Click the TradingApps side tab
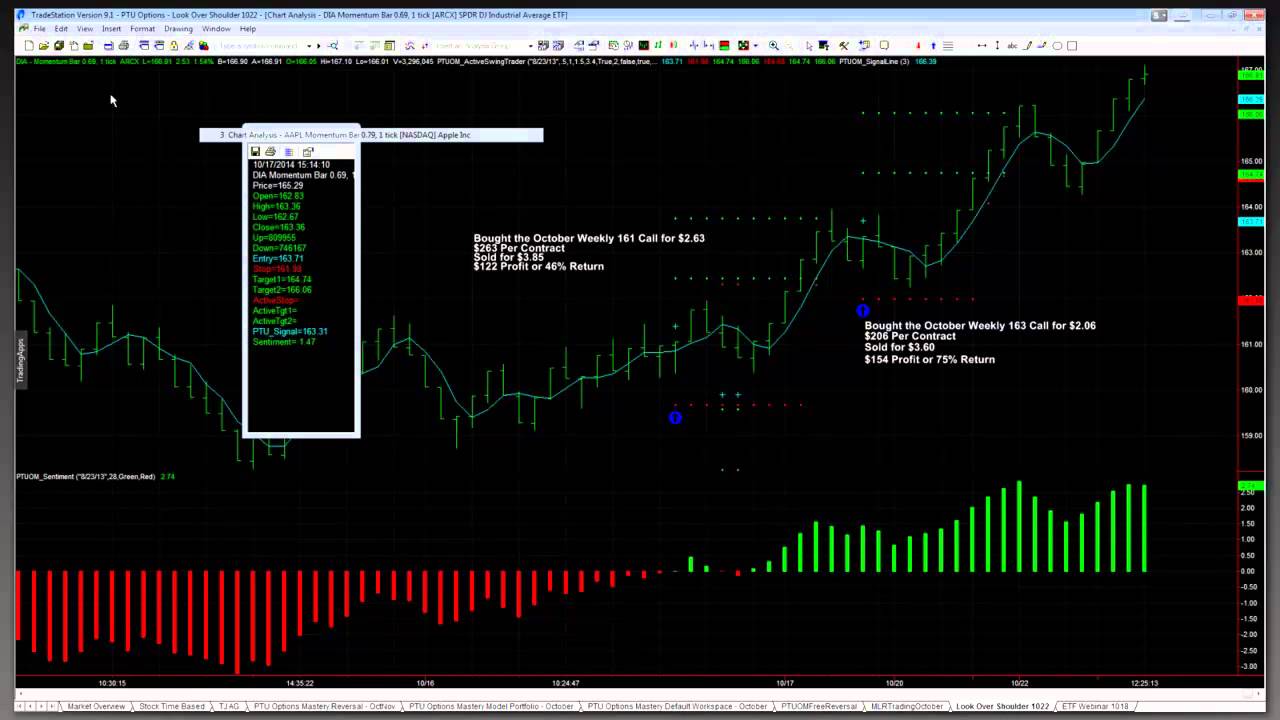This screenshot has width=1280, height=720. [x=20, y=360]
